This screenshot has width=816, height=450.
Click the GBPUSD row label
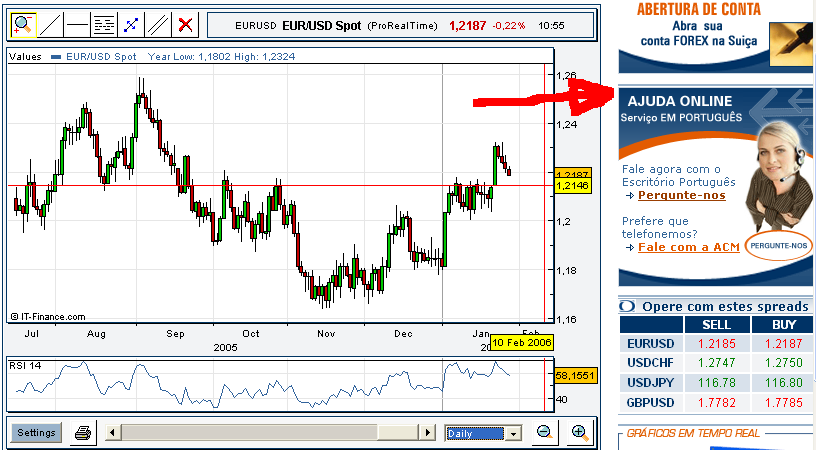[x=651, y=403]
